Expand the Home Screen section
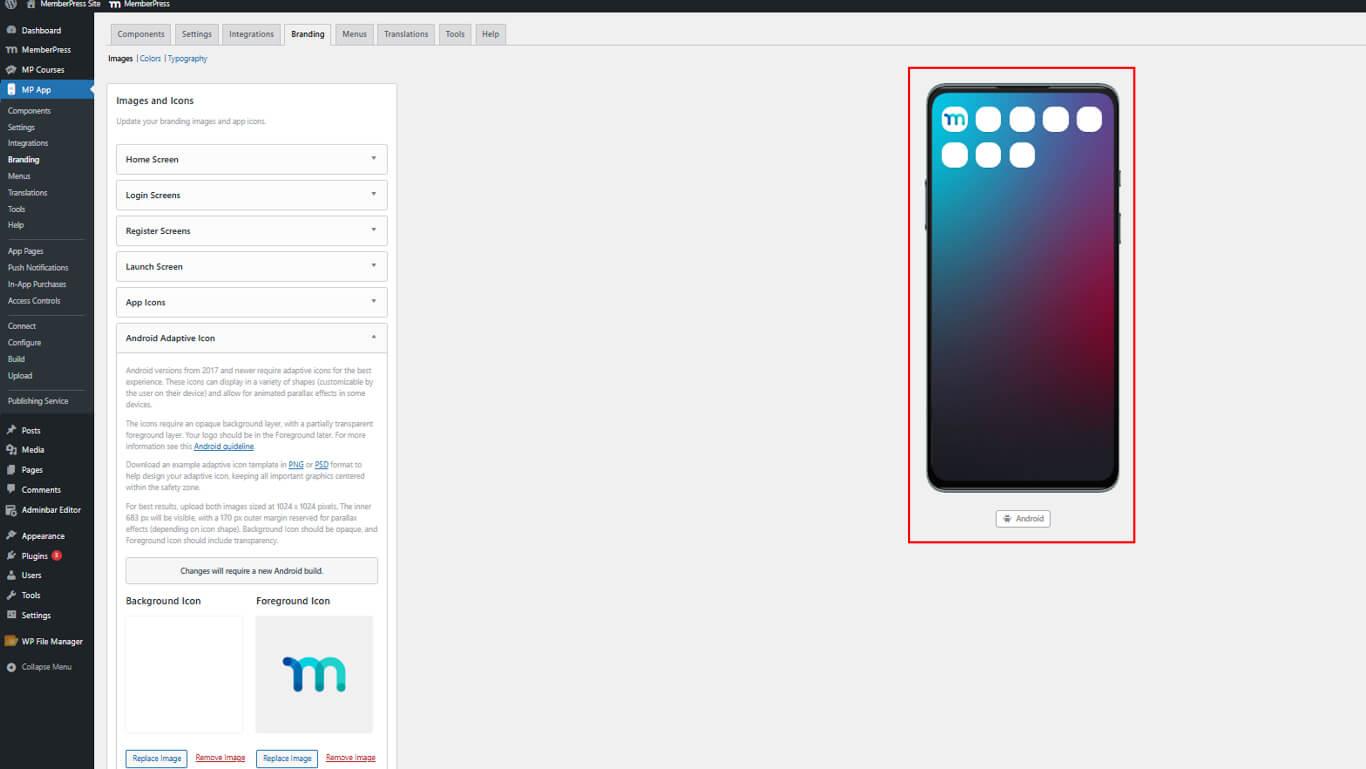 [x=251, y=160]
